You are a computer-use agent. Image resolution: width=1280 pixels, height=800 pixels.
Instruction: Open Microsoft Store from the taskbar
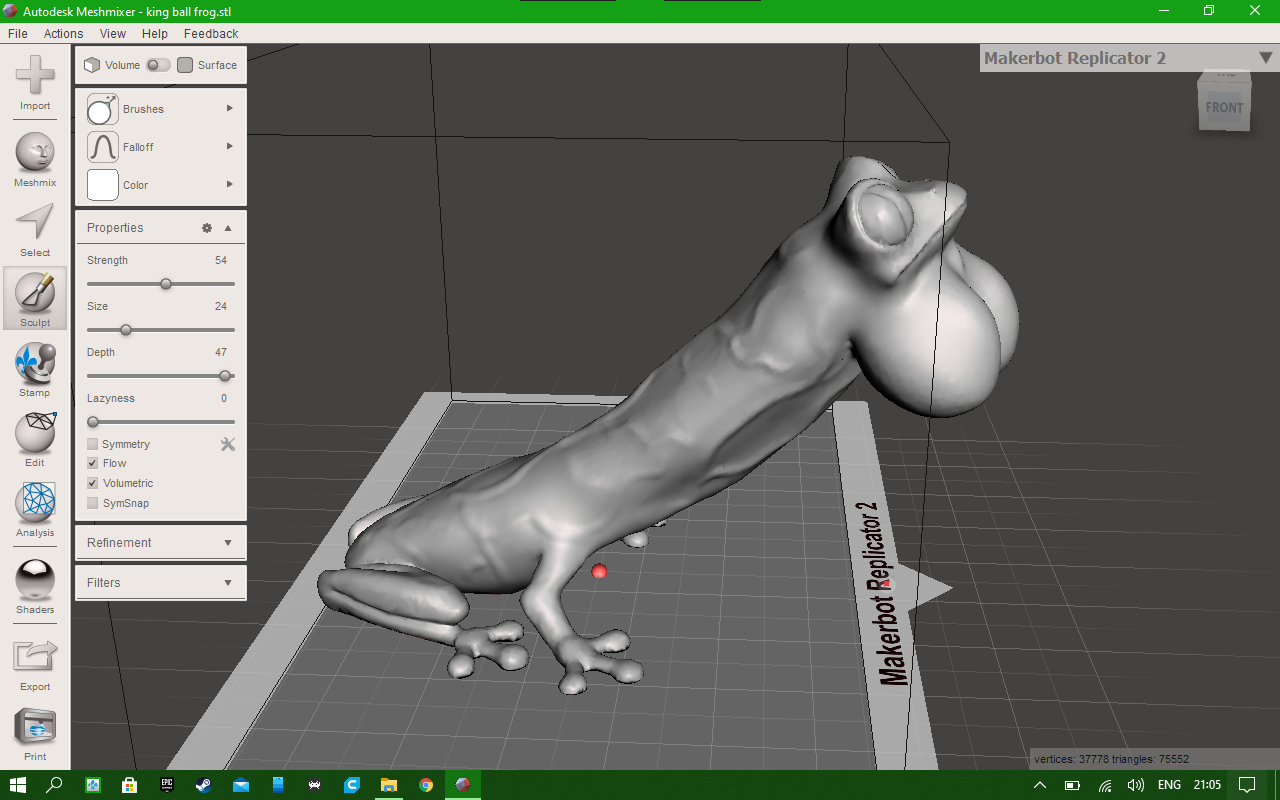click(129, 785)
